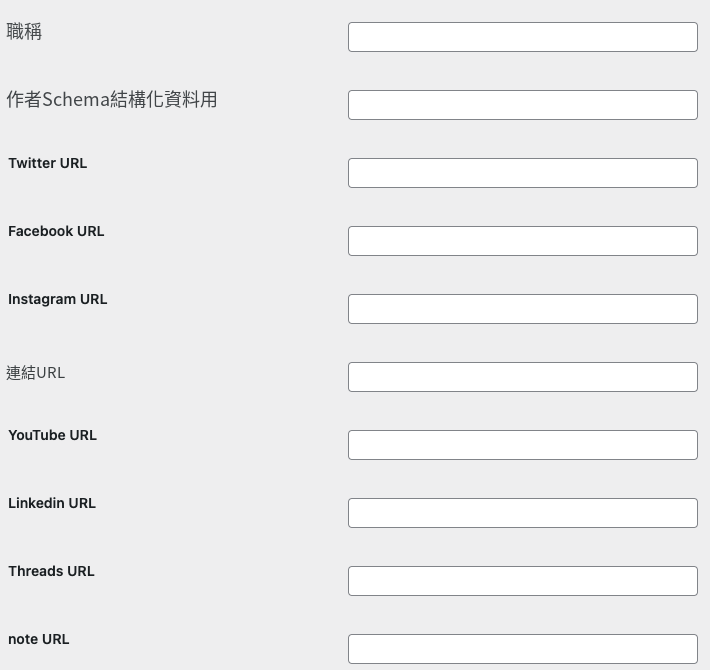This screenshot has height=670, width=710.
Task: Click the 連結URL input field
Action: (x=523, y=377)
